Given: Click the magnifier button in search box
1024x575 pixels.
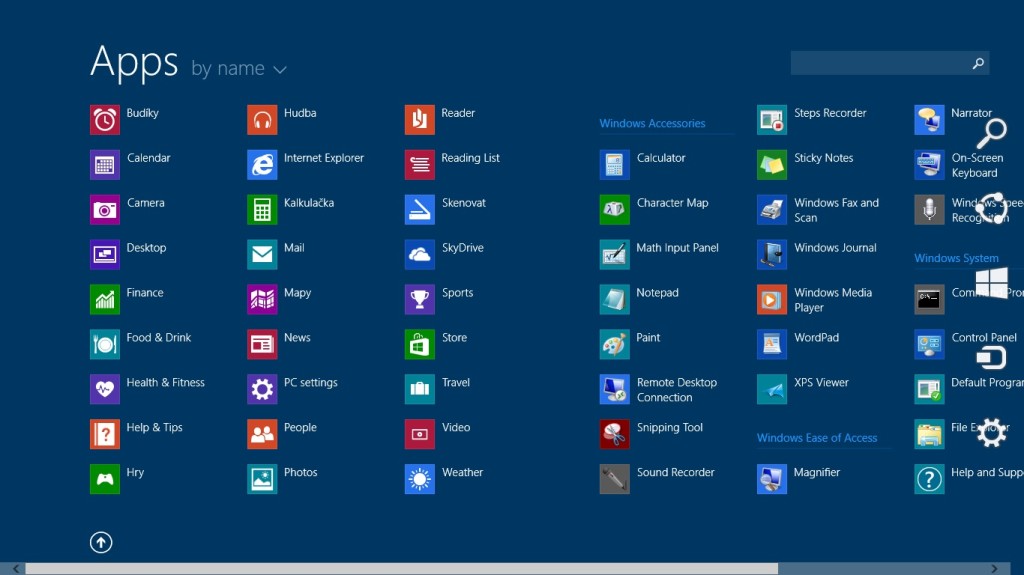Looking at the screenshot, I should (x=978, y=63).
